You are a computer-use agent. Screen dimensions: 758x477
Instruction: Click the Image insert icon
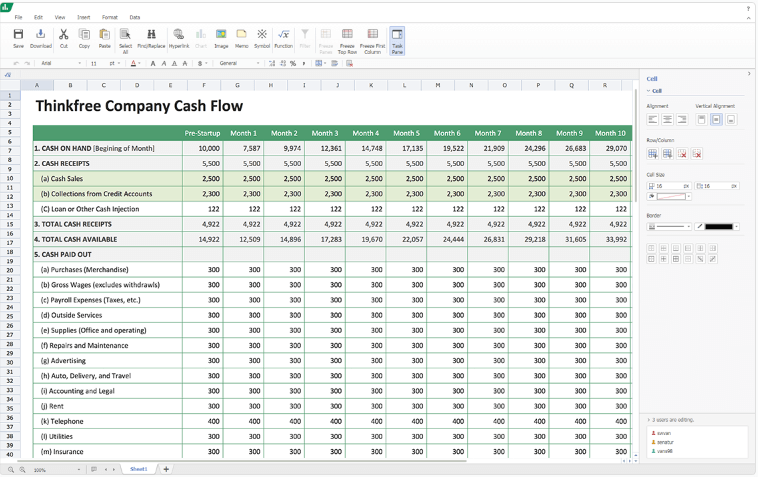[x=221, y=34]
